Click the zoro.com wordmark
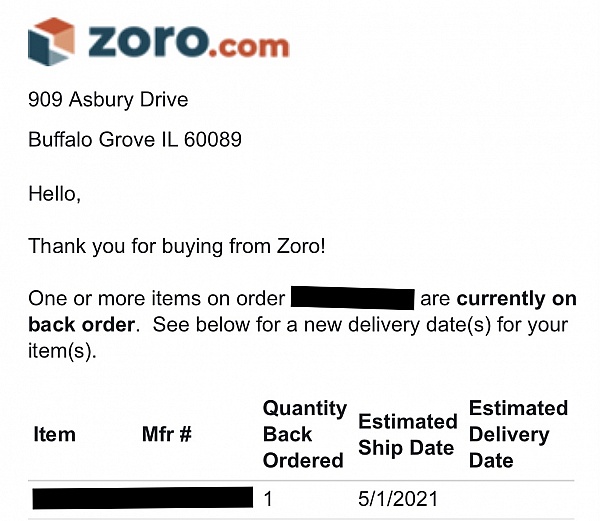 point(189,41)
